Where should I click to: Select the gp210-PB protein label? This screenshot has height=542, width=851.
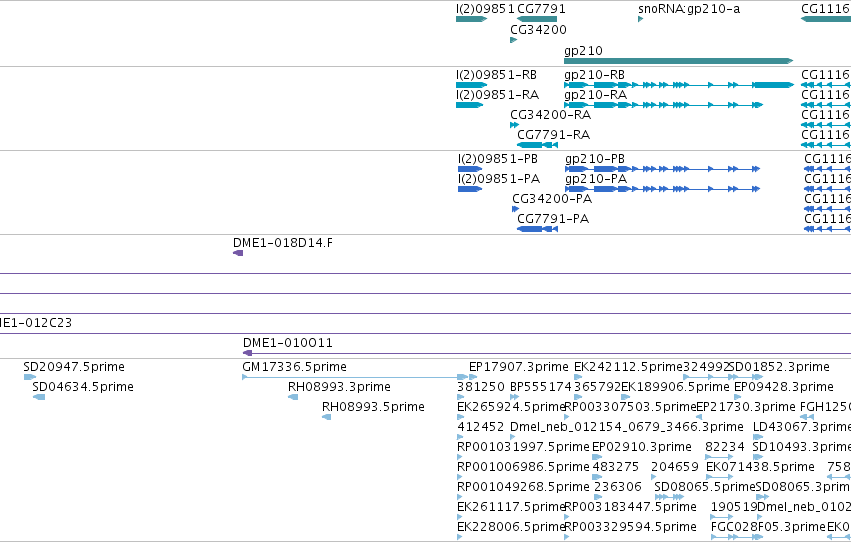click(x=595, y=159)
